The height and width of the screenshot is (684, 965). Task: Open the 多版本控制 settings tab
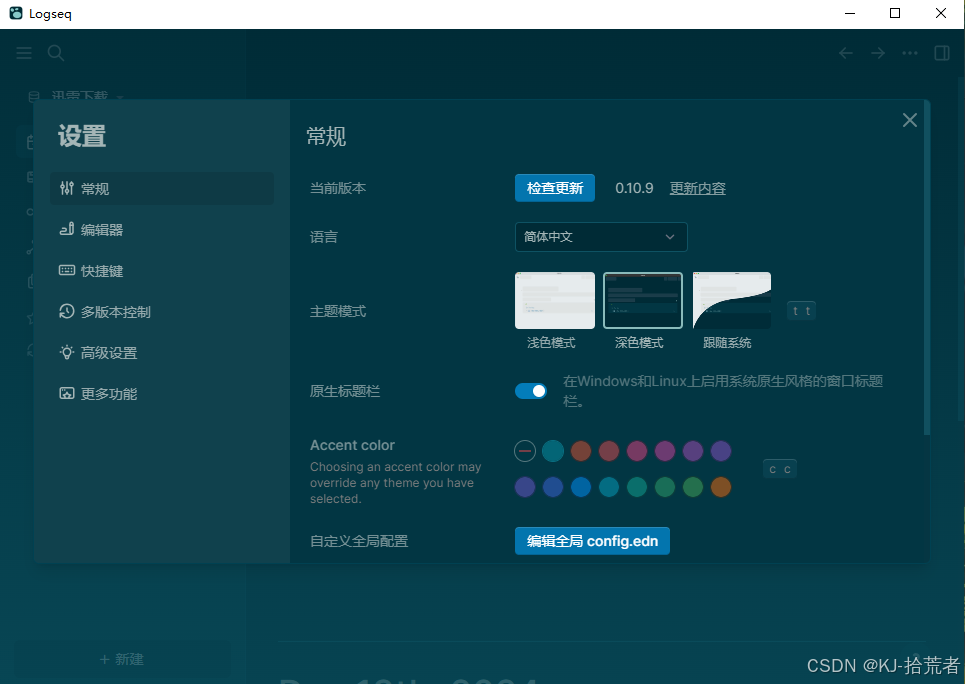(x=162, y=312)
